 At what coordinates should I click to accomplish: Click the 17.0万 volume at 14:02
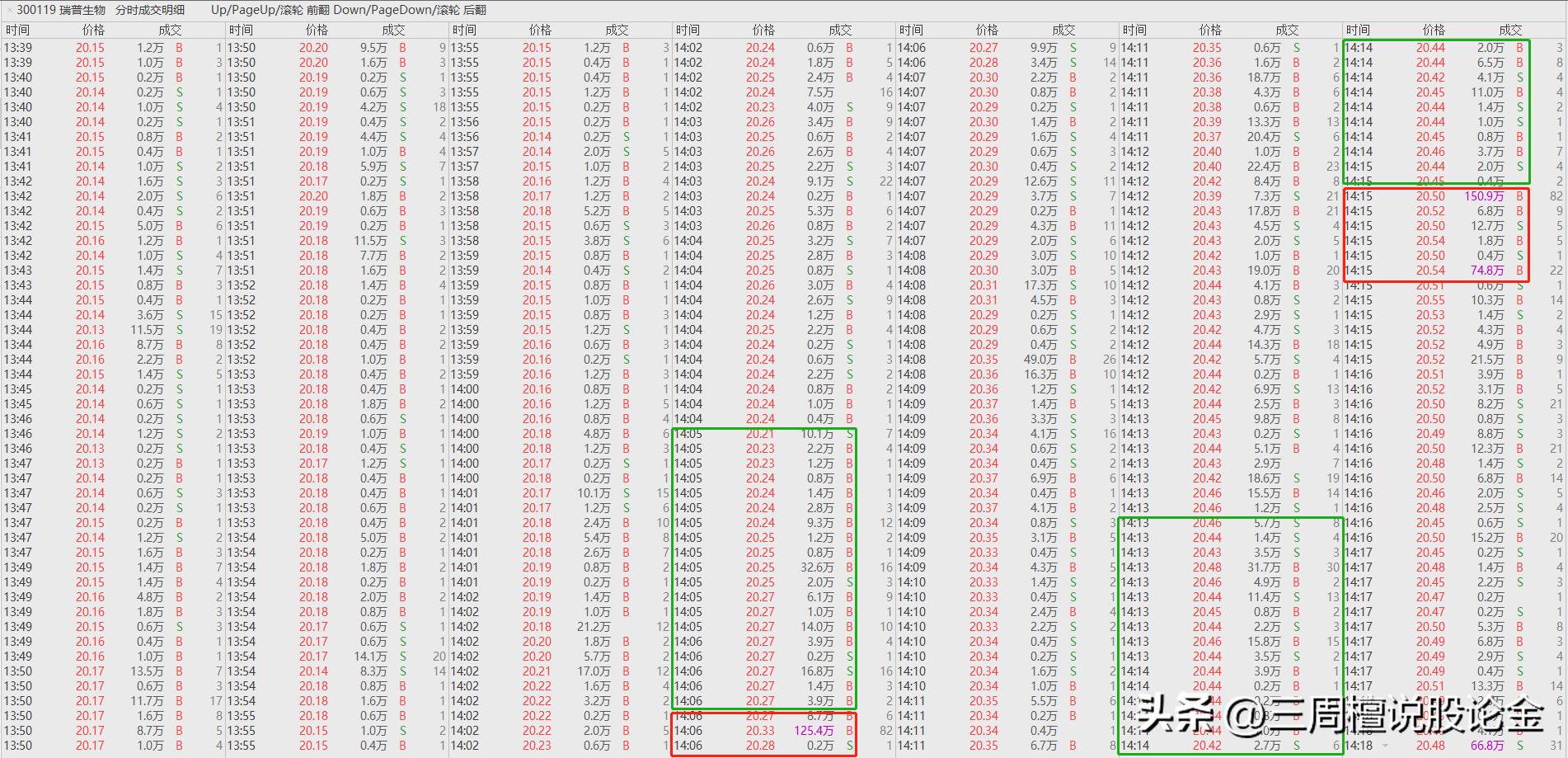pos(594,671)
